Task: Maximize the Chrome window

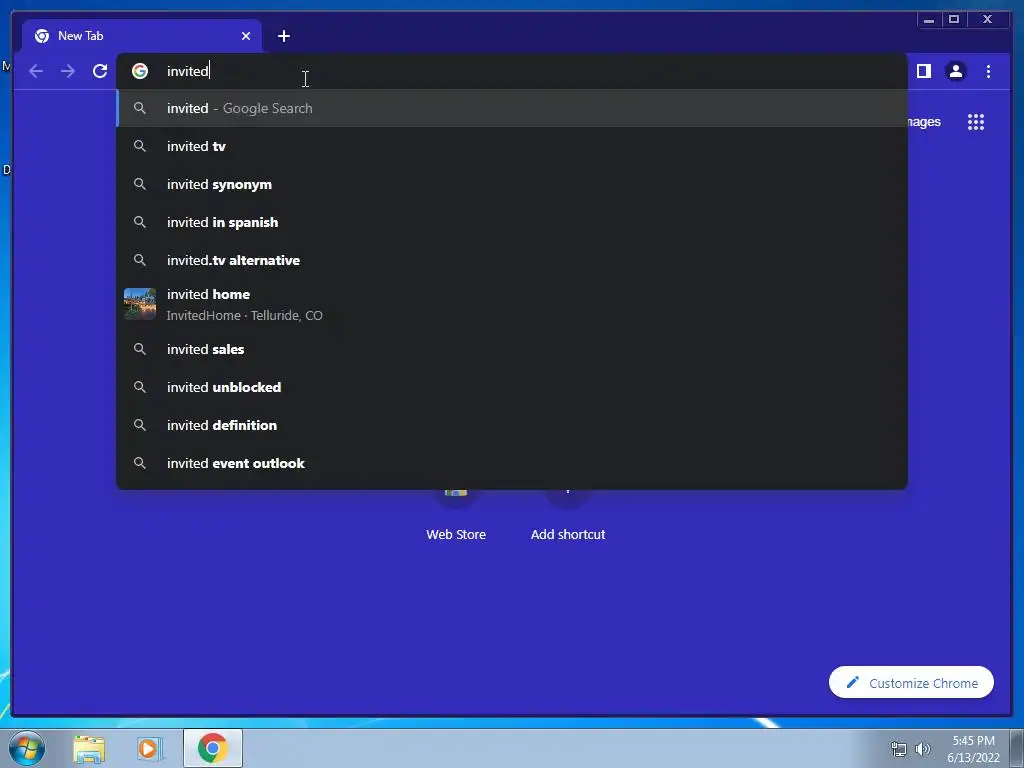Action: [953, 20]
